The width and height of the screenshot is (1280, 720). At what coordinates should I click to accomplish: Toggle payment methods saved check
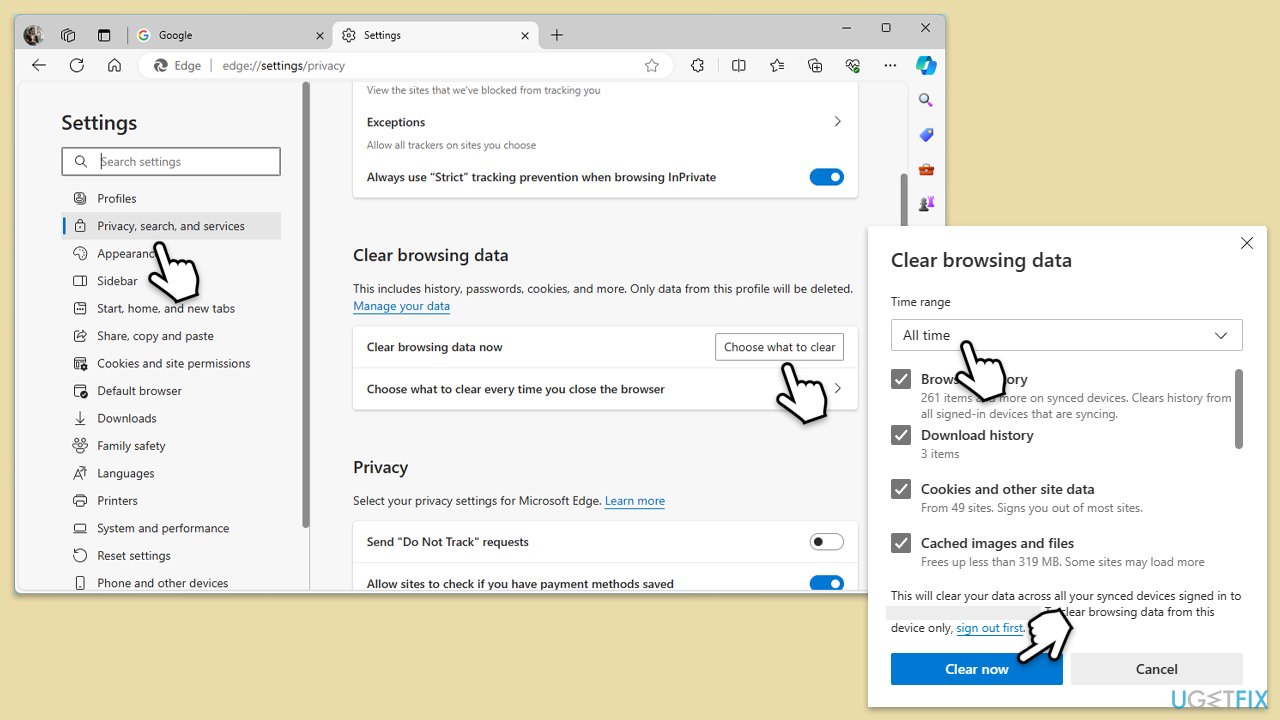827,583
